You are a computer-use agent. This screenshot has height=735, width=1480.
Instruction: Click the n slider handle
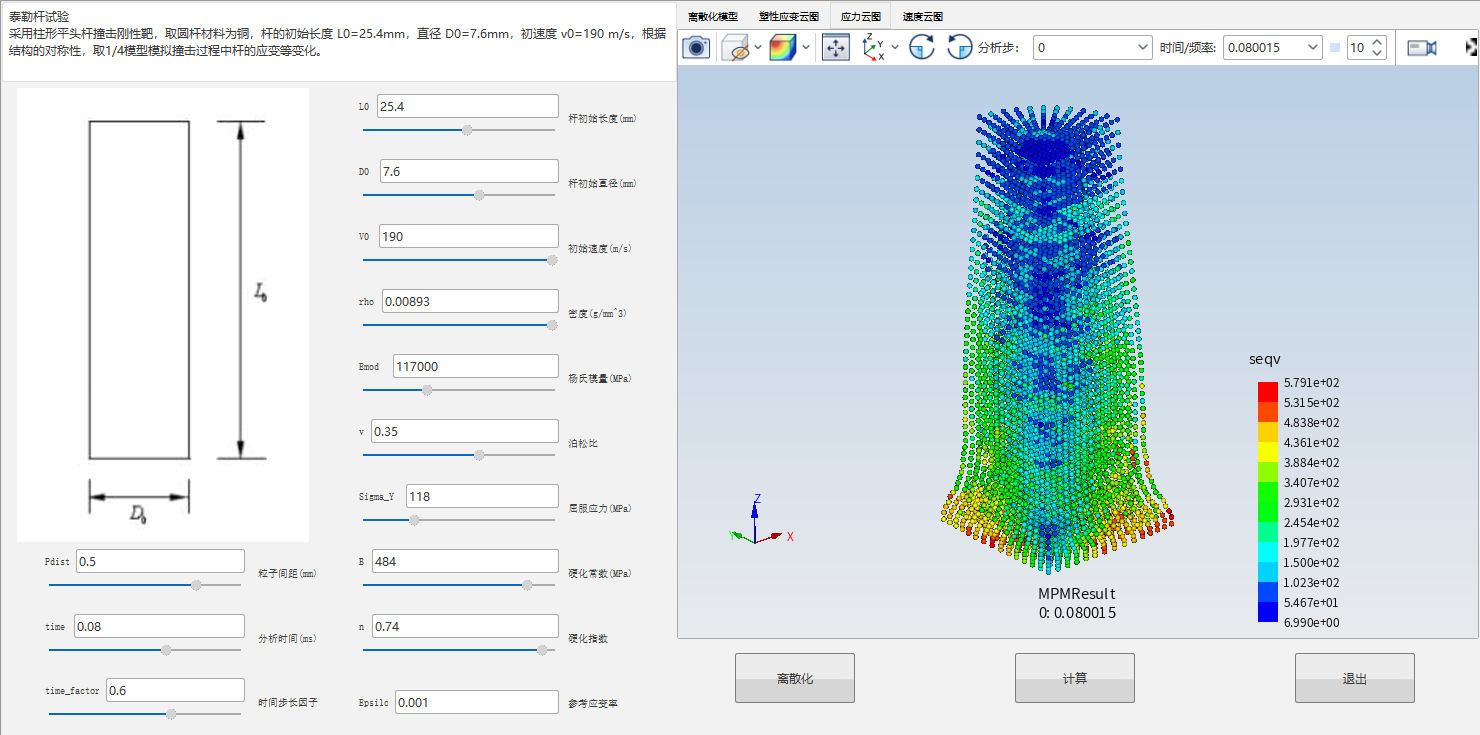542,649
